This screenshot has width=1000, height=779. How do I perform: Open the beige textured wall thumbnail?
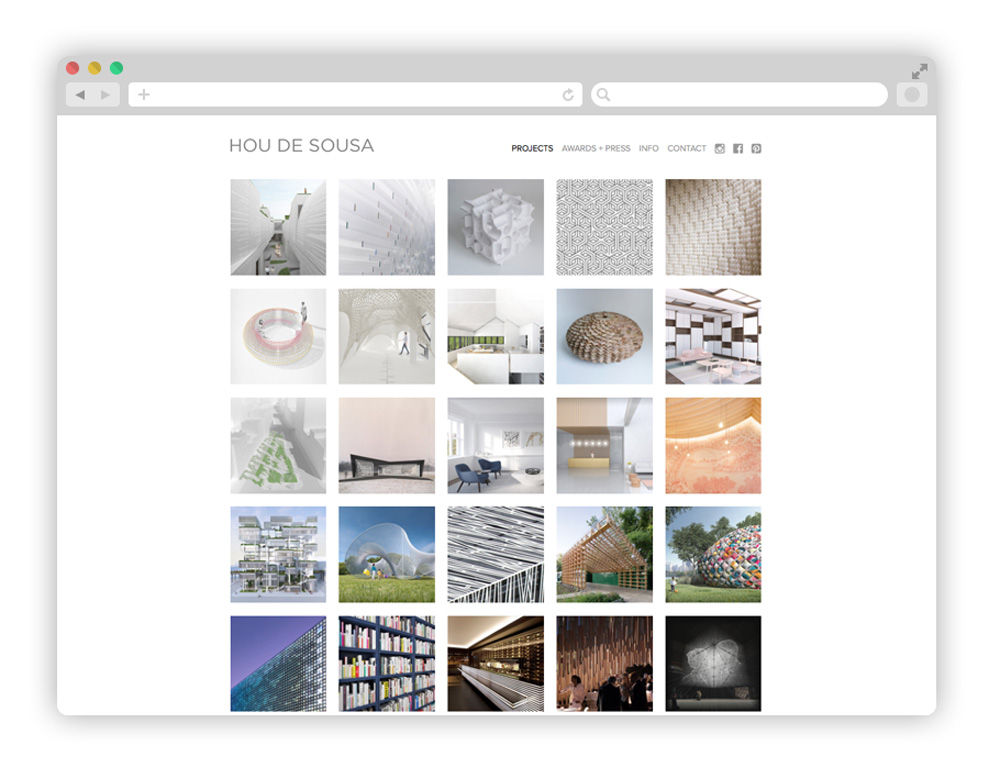pyautogui.click(x=713, y=227)
